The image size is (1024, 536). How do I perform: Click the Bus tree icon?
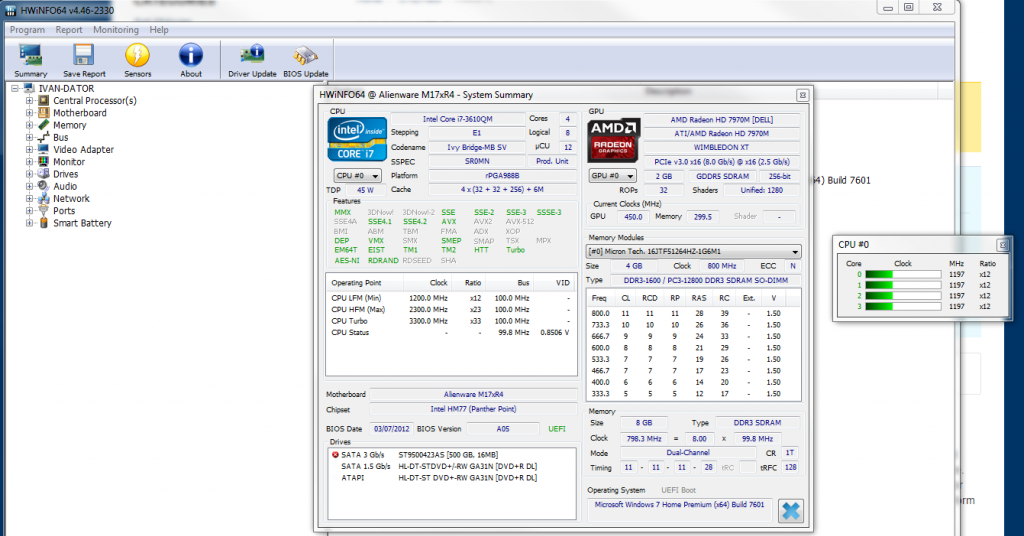pos(44,137)
